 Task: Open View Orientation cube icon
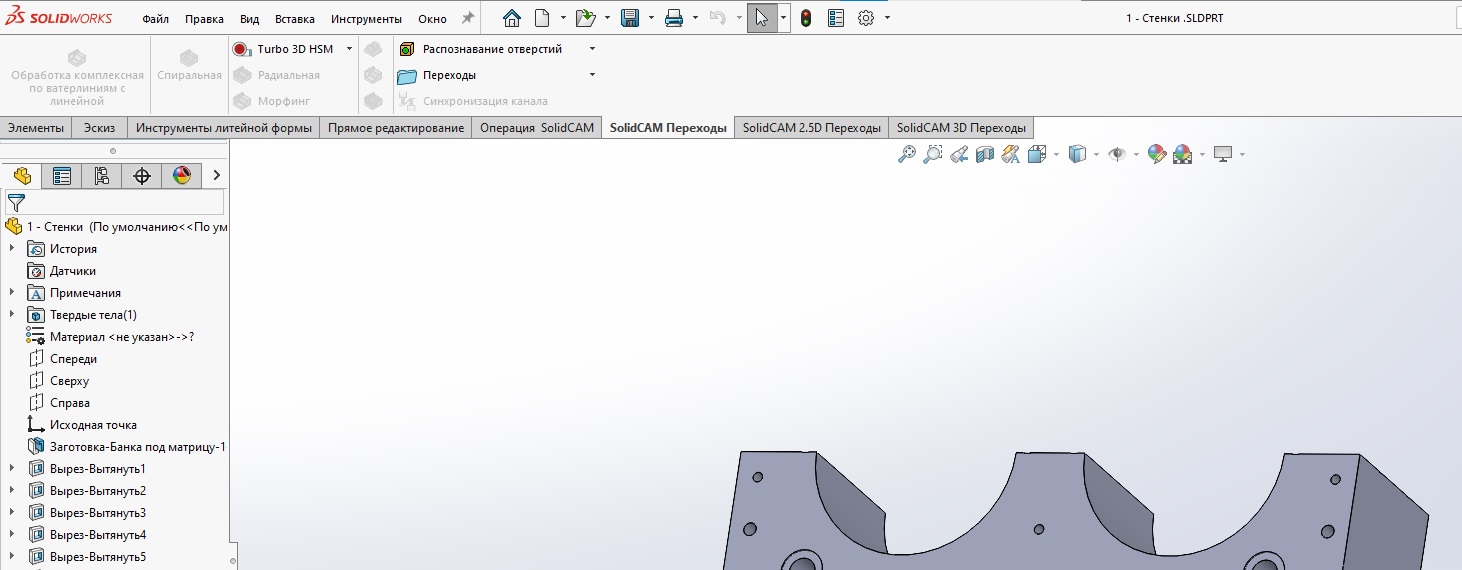[x=1037, y=154]
